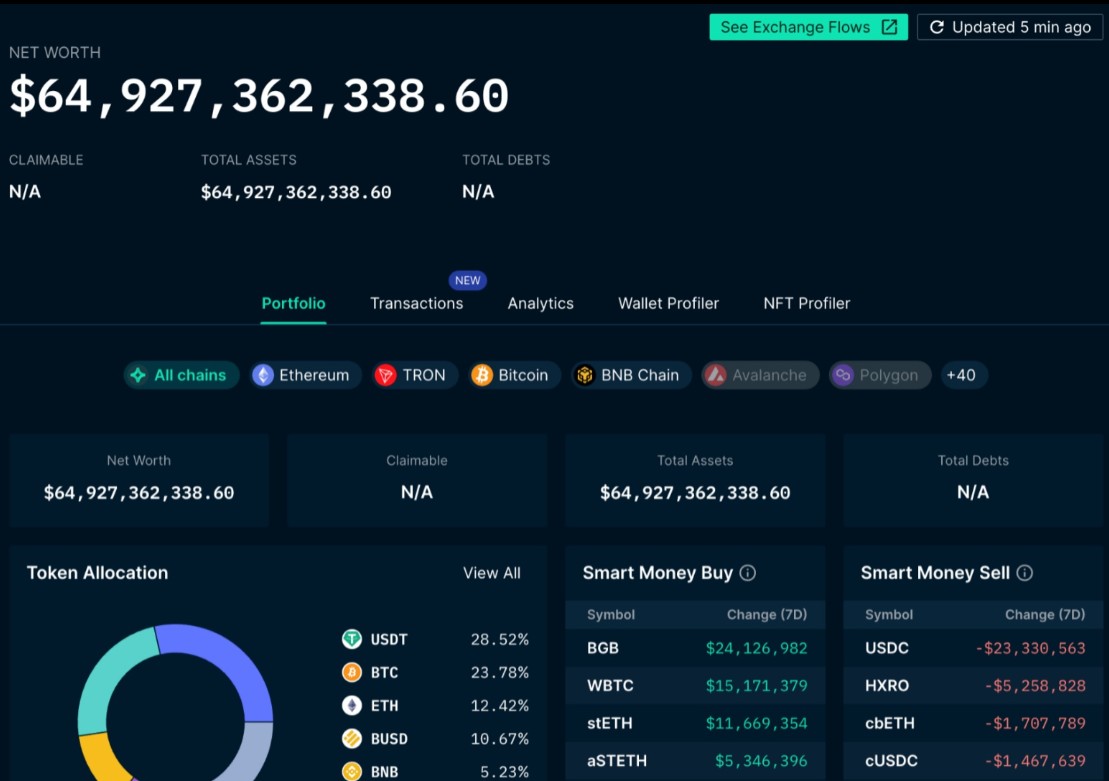Viewport: 1109px width, 781px height.
Task: Click the info icon next to Smart Money Sell
Action: click(1025, 573)
